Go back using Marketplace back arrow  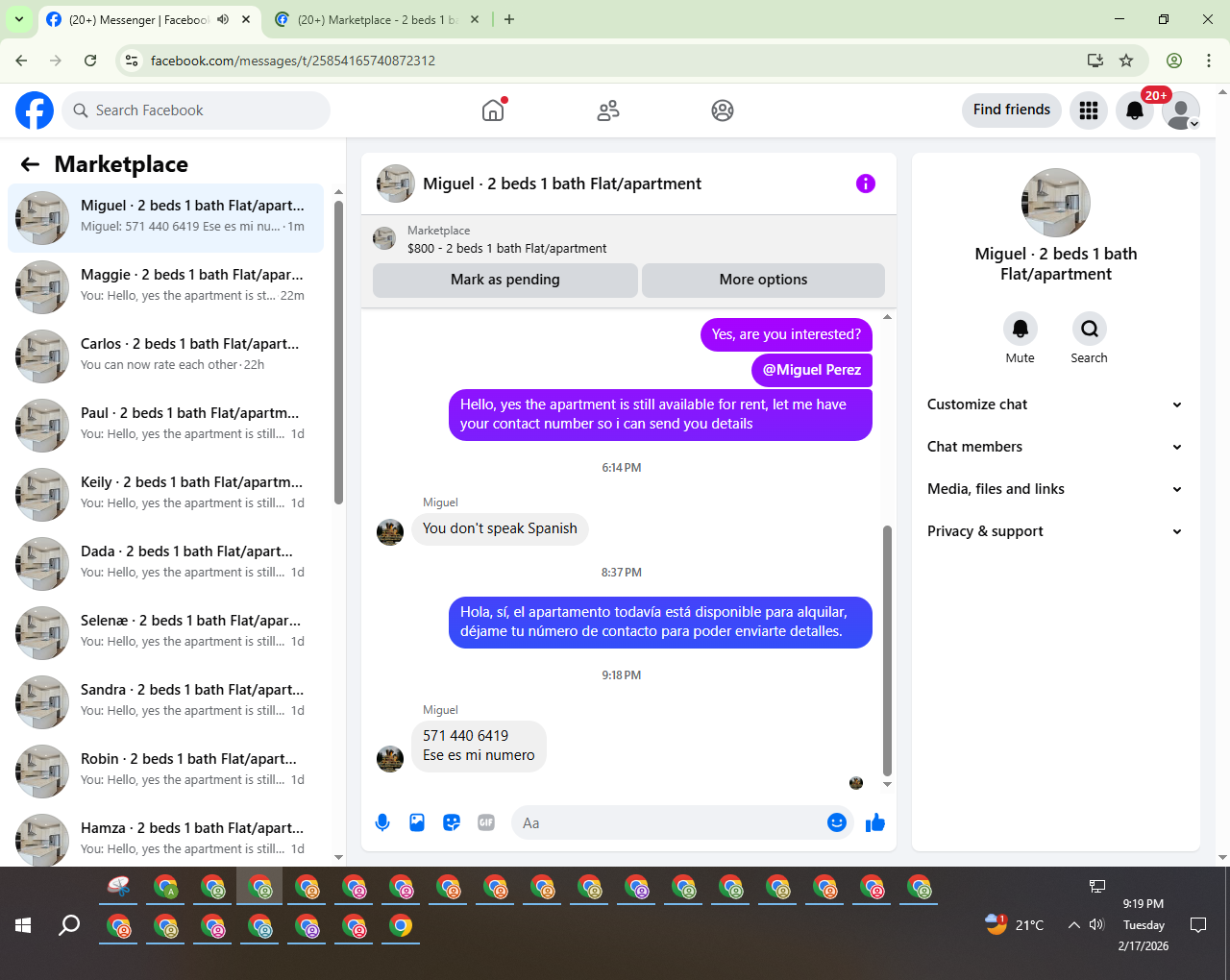pos(30,164)
